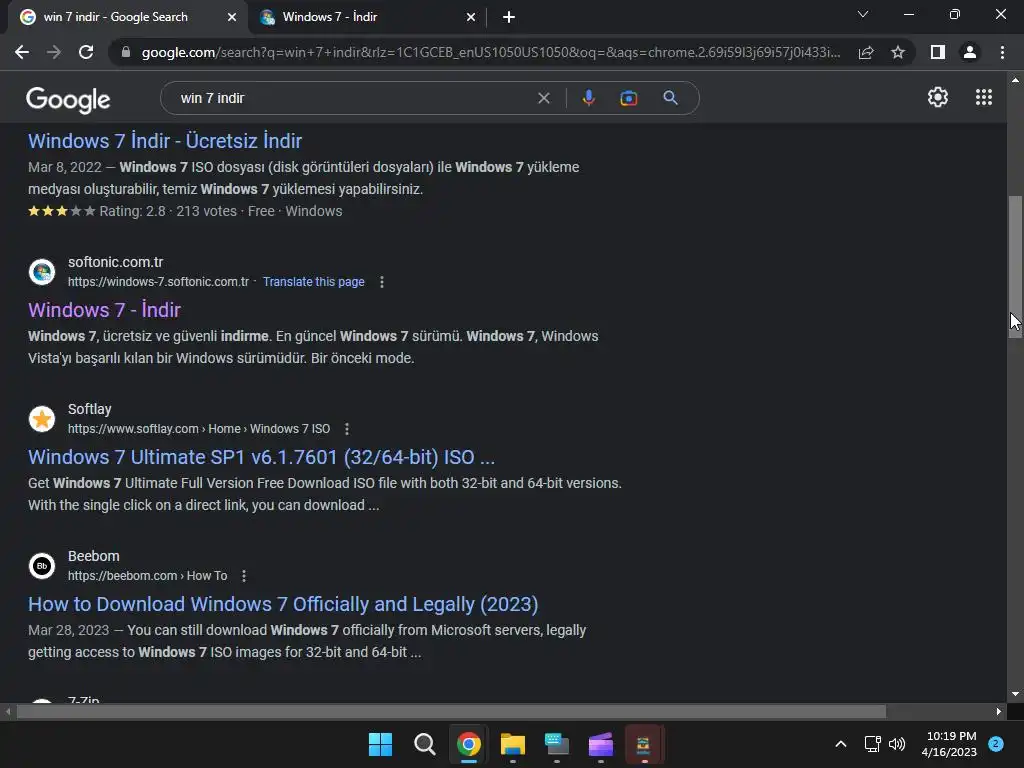The image size is (1024, 768).
Task: Submit search with the magnifier icon
Action: coord(670,98)
